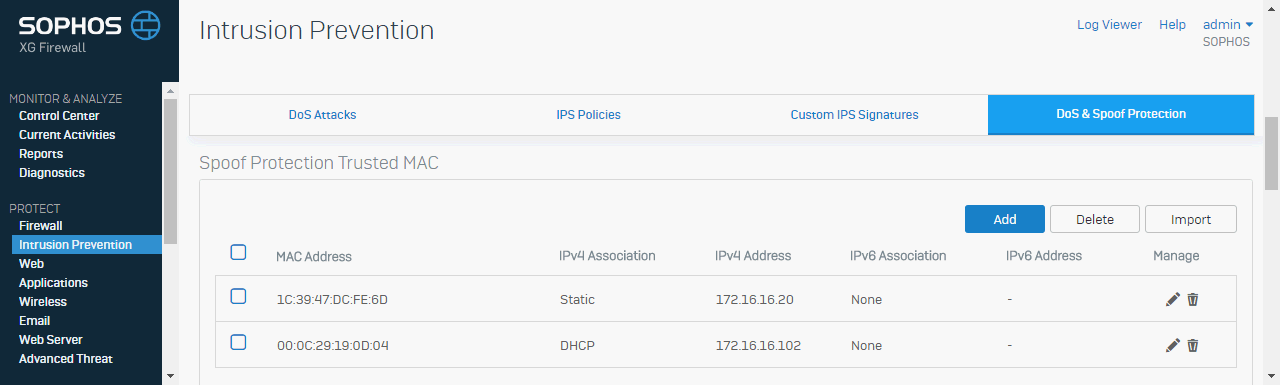1280x385 pixels.
Task: Open Help link in header
Action: click(x=1172, y=25)
